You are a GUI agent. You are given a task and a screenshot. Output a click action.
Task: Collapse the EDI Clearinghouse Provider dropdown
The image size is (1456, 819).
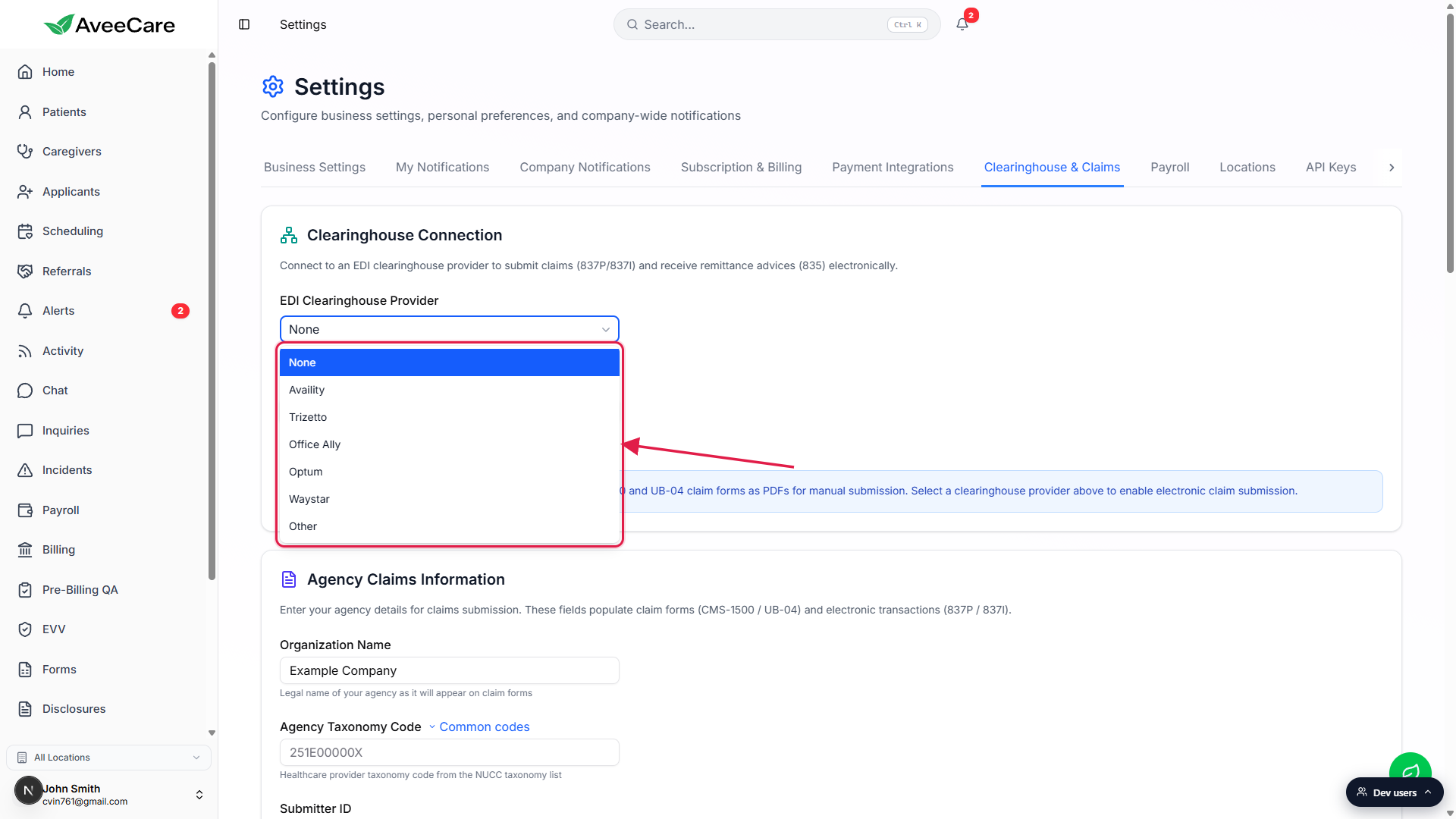coord(450,329)
